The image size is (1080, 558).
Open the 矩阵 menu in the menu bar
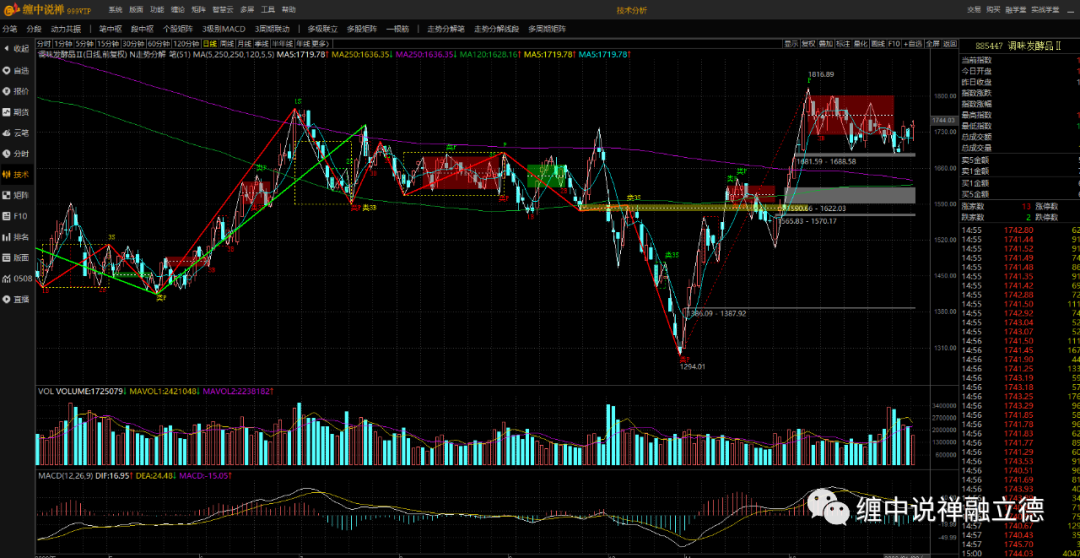point(198,10)
